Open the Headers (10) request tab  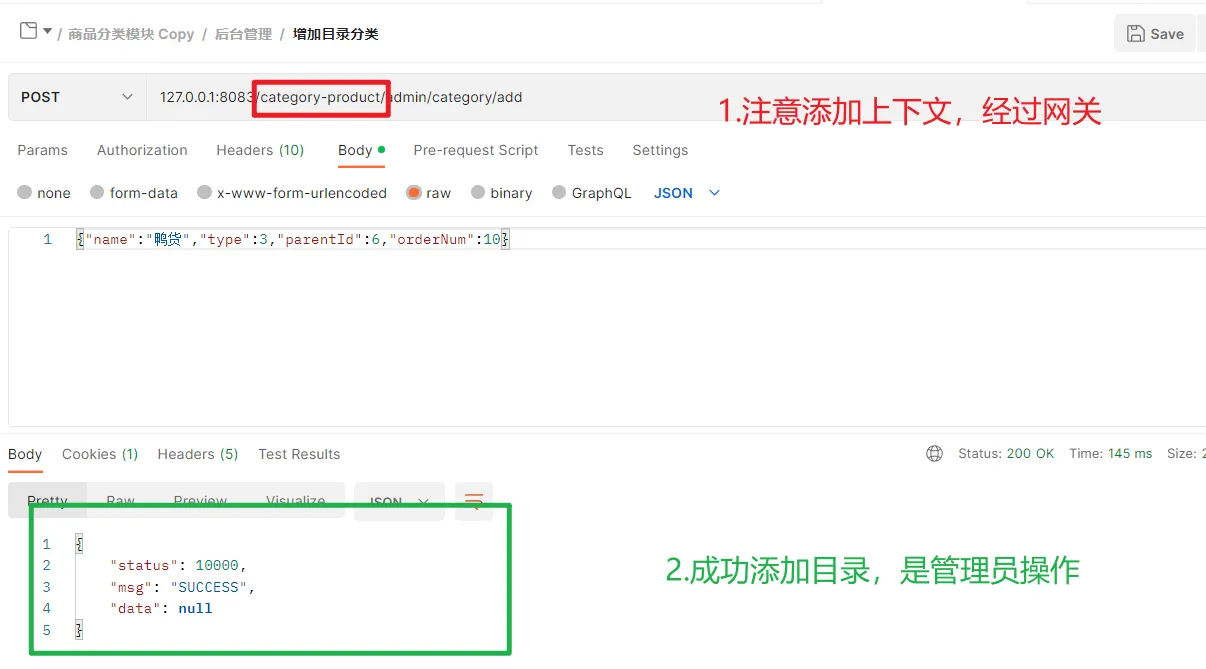(x=260, y=150)
